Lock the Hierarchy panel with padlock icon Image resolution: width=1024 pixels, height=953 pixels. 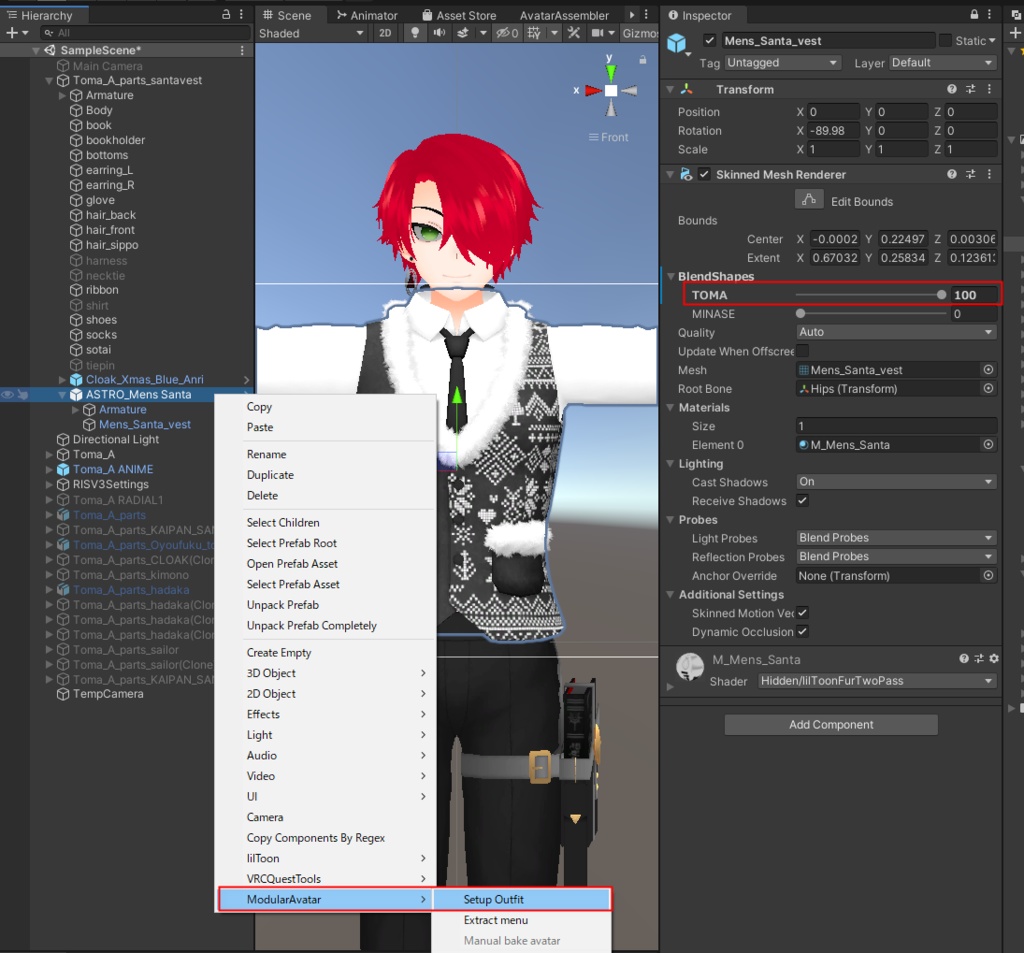click(x=226, y=15)
